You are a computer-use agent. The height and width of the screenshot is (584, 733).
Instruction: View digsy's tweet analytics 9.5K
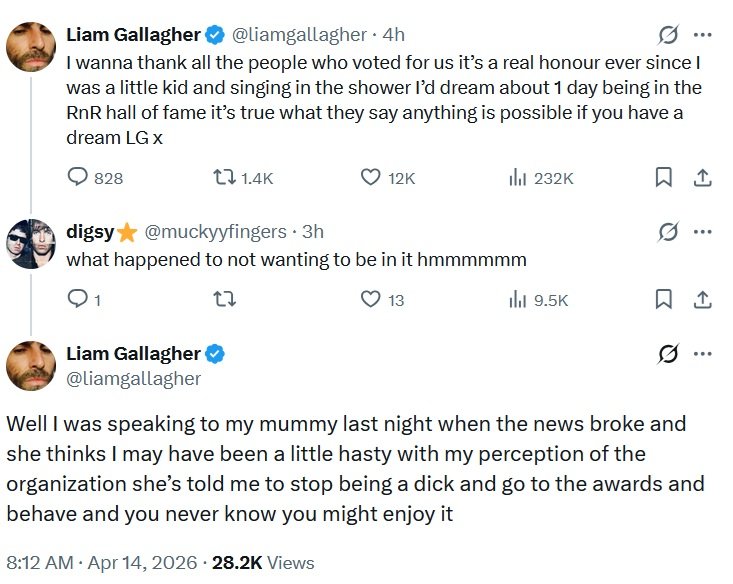tap(519, 298)
